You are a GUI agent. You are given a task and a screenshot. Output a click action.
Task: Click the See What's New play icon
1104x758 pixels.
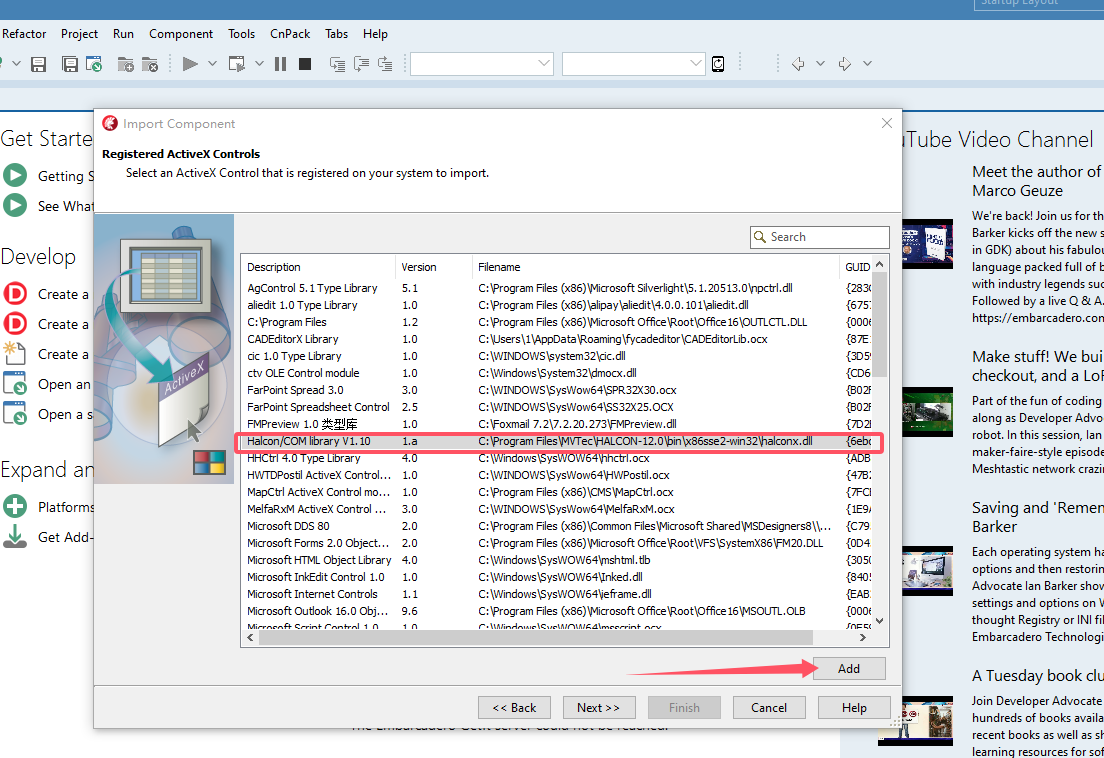[15, 206]
